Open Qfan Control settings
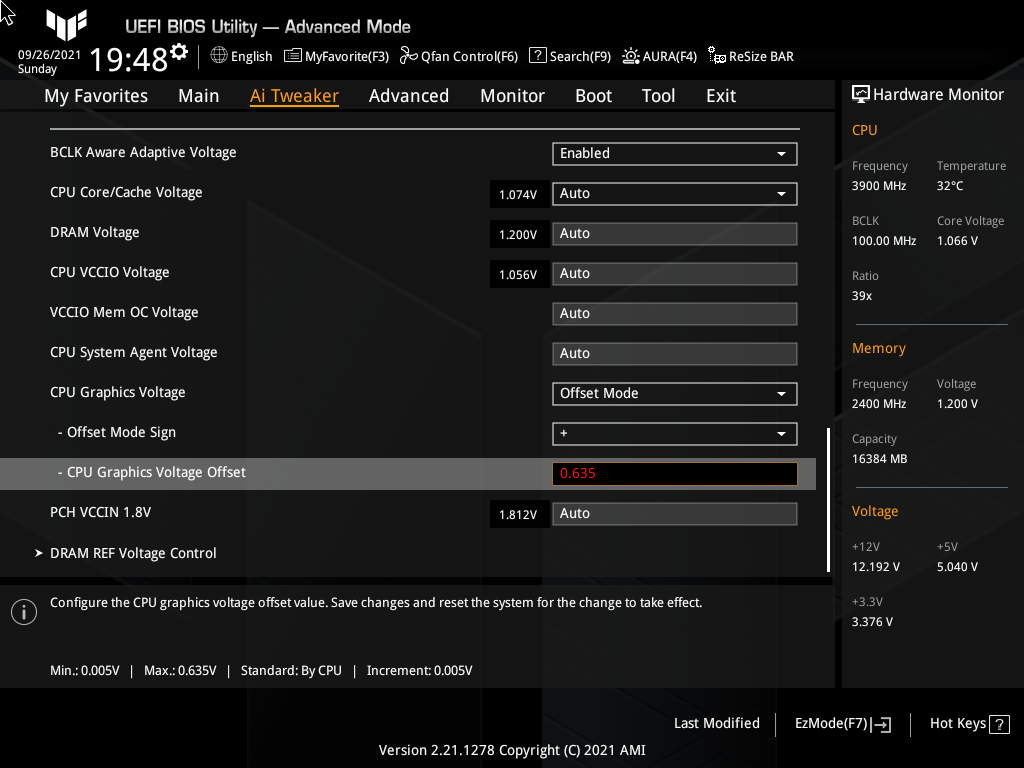The height and width of the screenshot is (768, 1024). (x=458, y=56)
